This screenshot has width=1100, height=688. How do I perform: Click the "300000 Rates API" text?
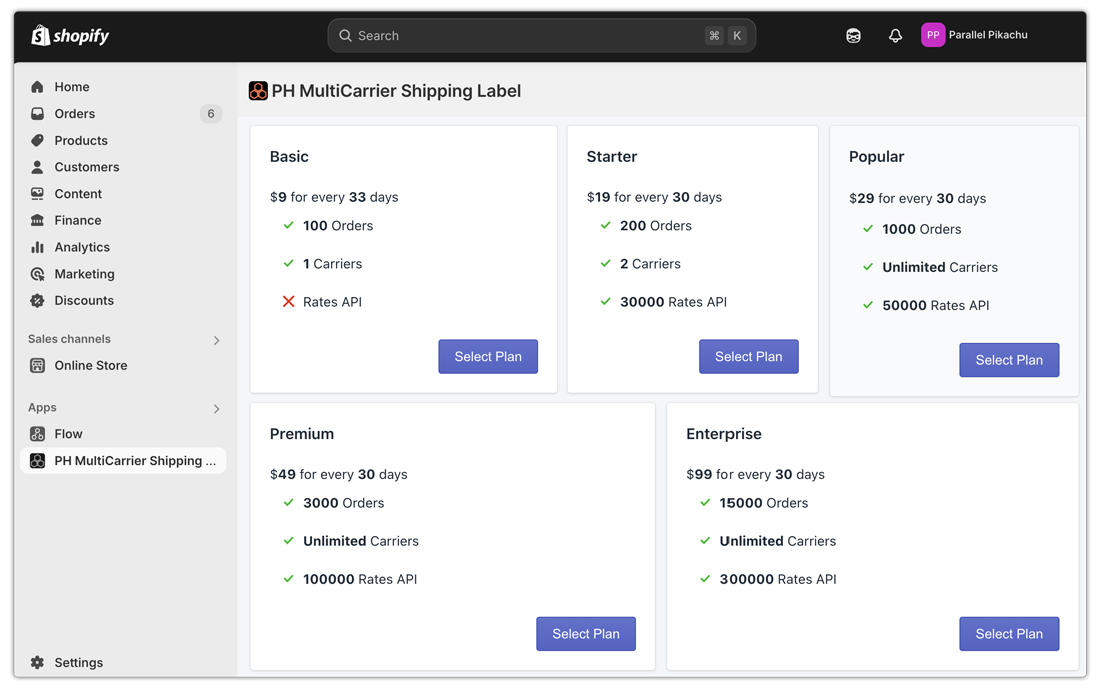click(778, 579)
